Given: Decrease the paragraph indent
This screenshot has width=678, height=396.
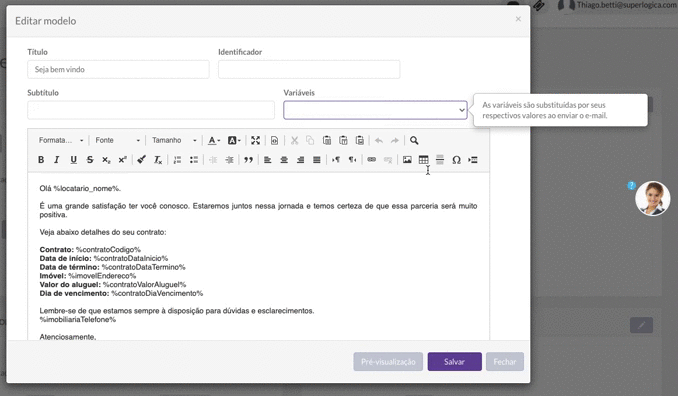Looking at the screenshot, I should point(213,160).
